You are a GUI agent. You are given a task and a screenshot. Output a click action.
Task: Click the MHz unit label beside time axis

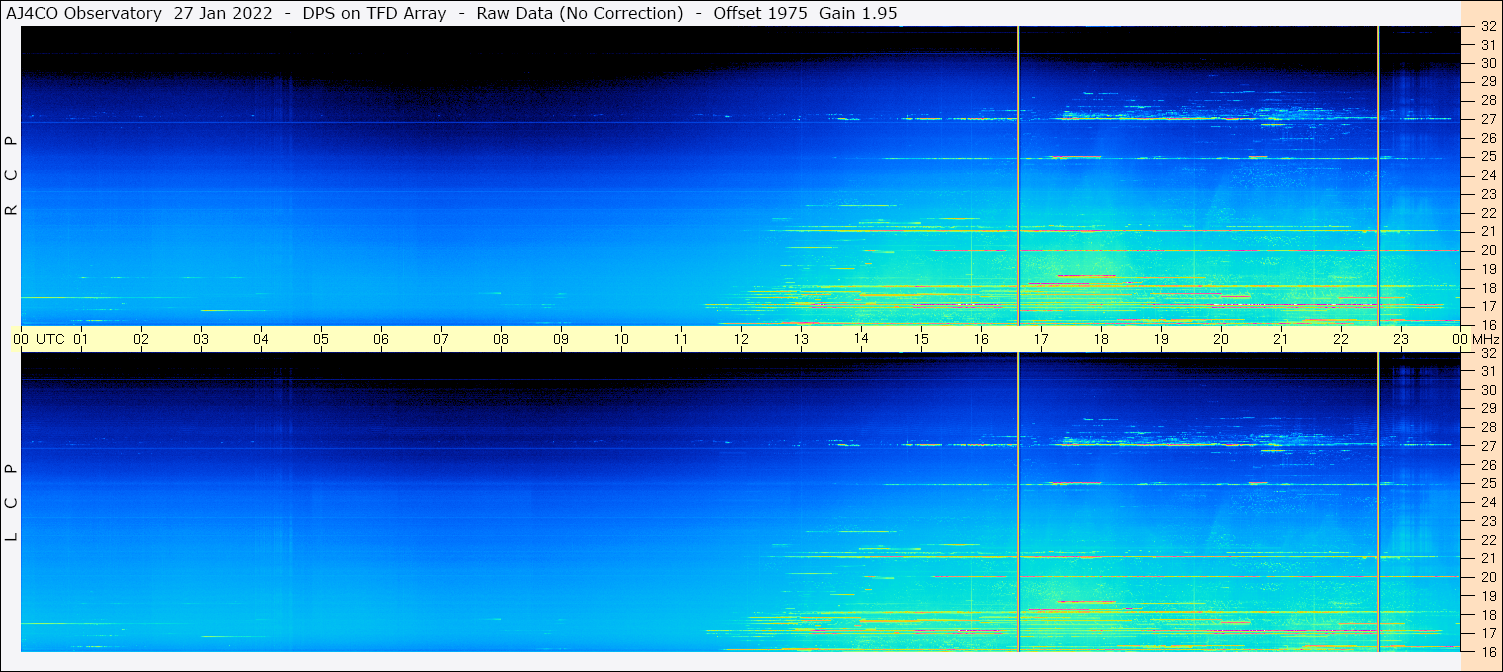[x=1485, y=339]
